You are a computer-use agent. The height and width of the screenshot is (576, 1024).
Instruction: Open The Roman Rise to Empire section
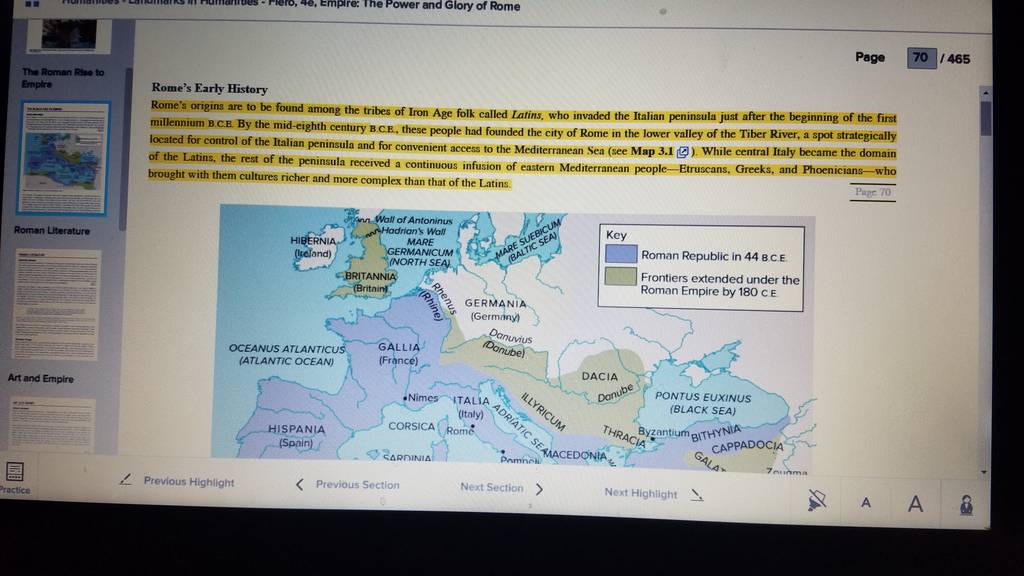63,78
